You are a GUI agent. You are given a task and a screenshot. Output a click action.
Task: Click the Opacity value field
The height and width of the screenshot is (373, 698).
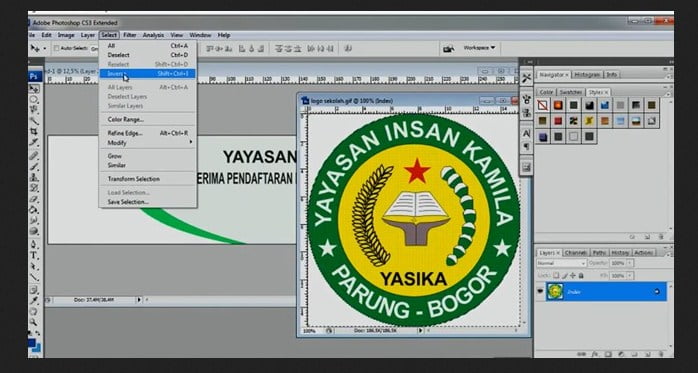coord(617,264)
